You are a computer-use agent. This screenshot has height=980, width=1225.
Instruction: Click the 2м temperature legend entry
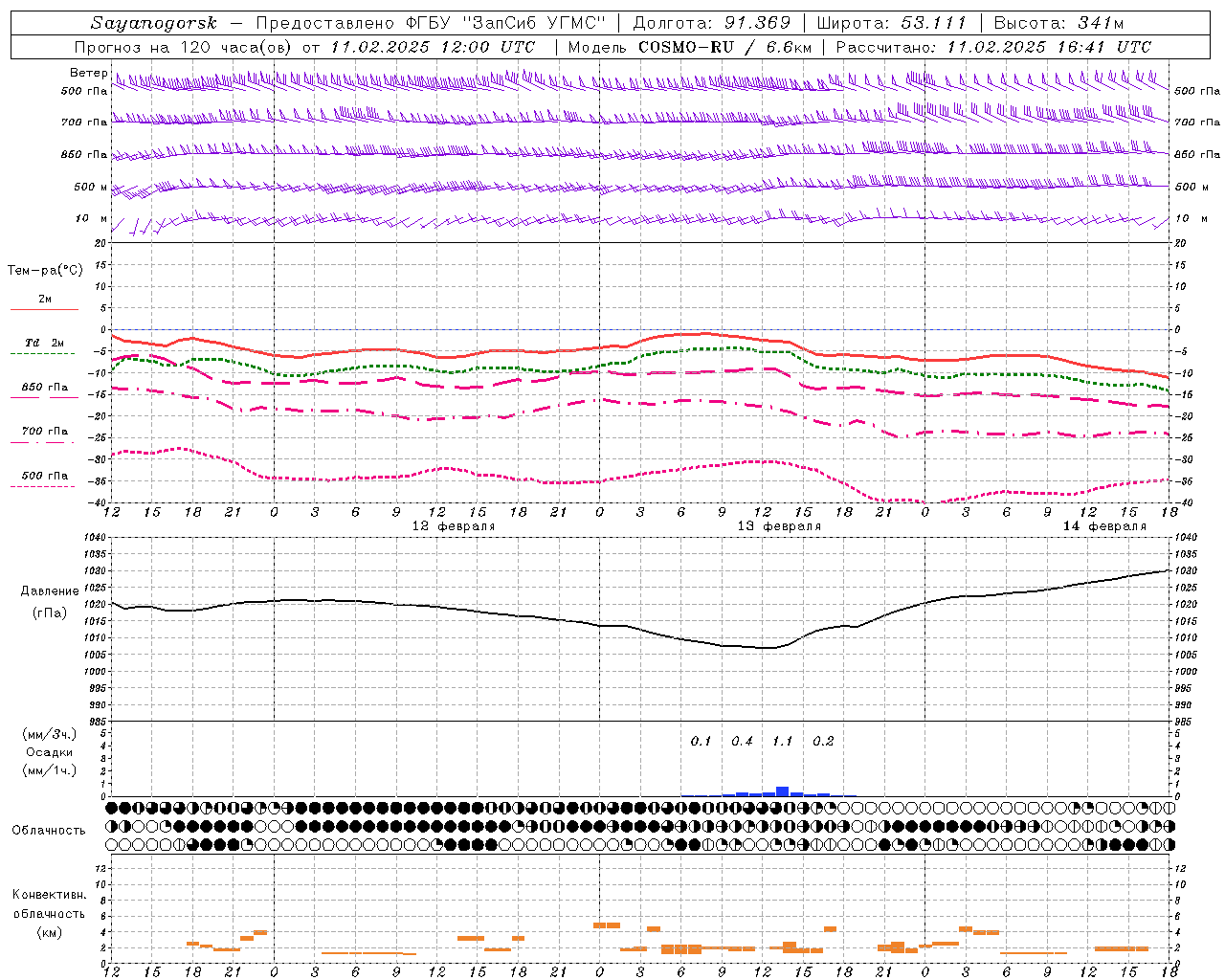coord(45,300)
